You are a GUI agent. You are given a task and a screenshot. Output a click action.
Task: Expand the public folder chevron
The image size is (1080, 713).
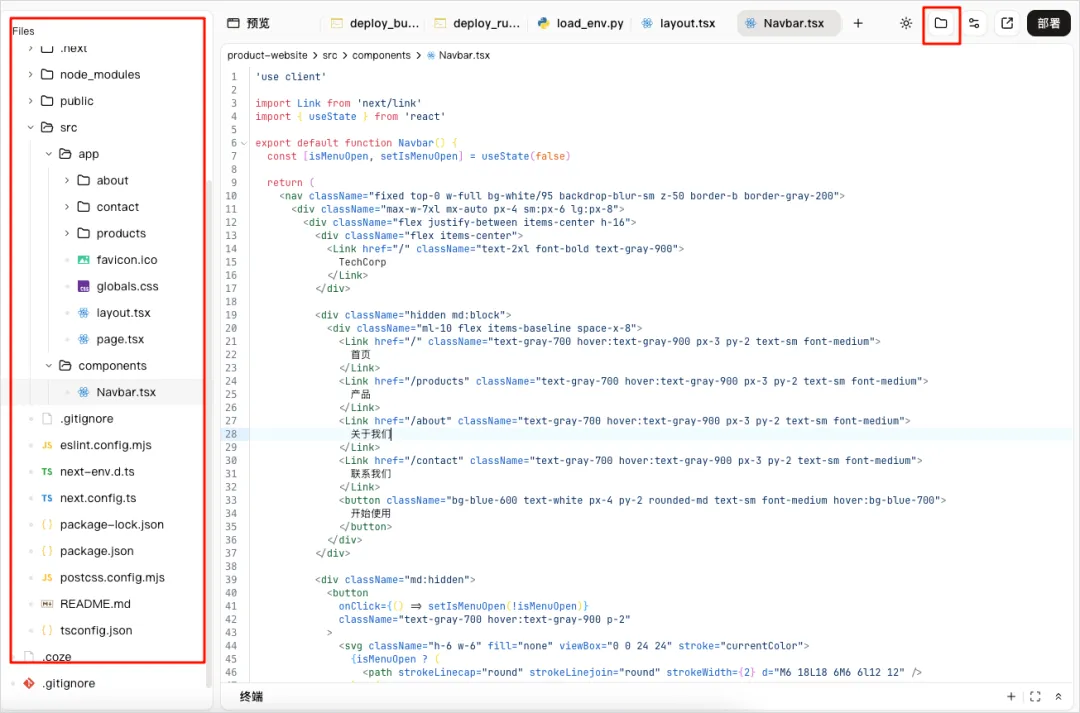(30, 101)
